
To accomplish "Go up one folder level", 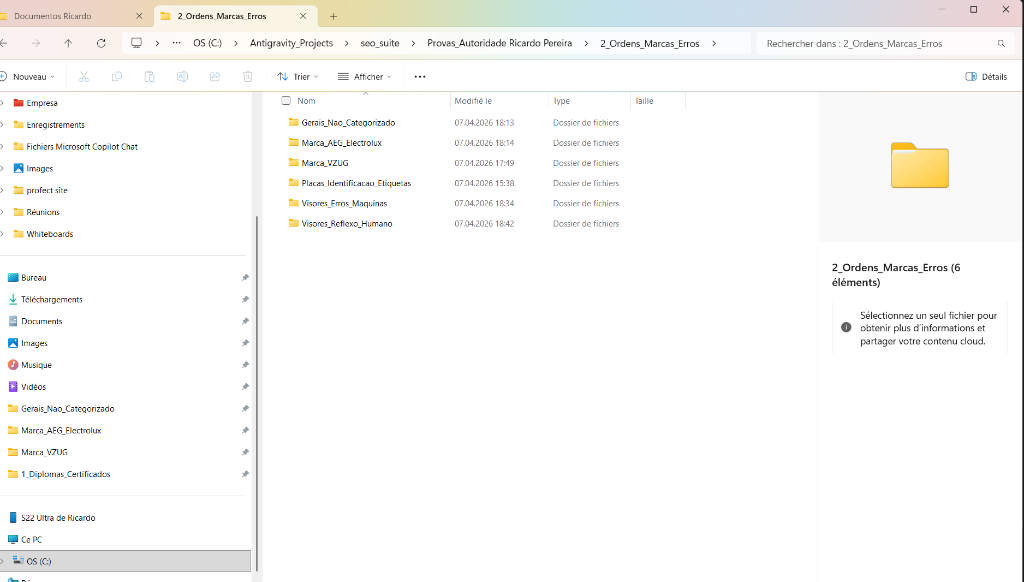I will pos(68,43).
